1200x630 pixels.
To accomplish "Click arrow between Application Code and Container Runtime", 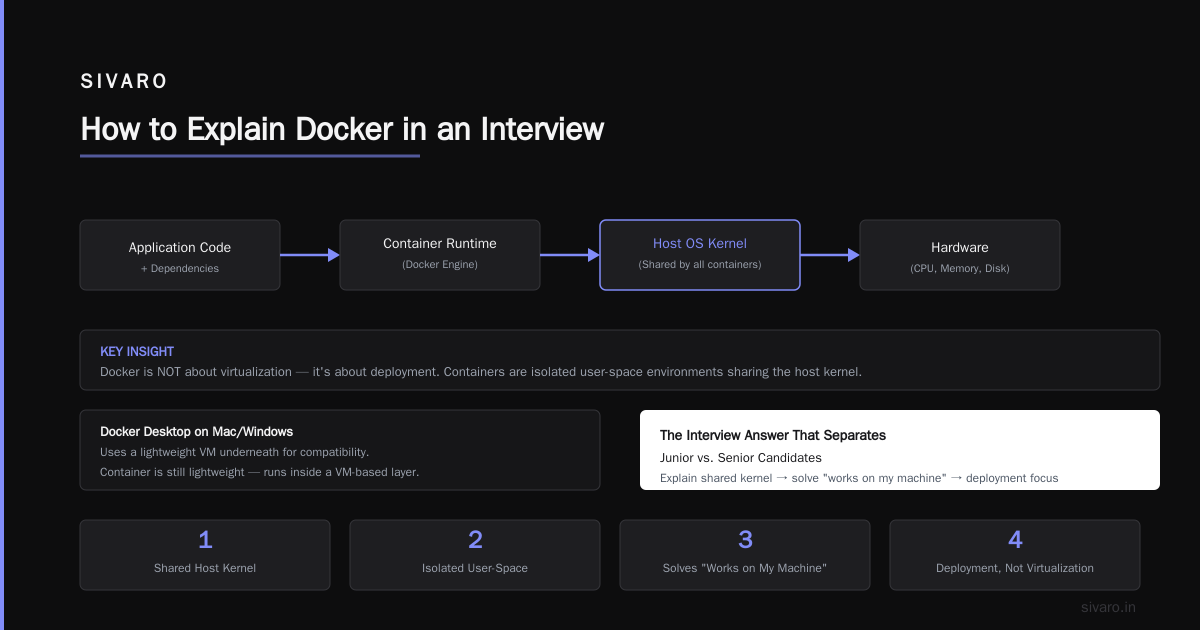I will pyautogui.click(x=310, y=255).
